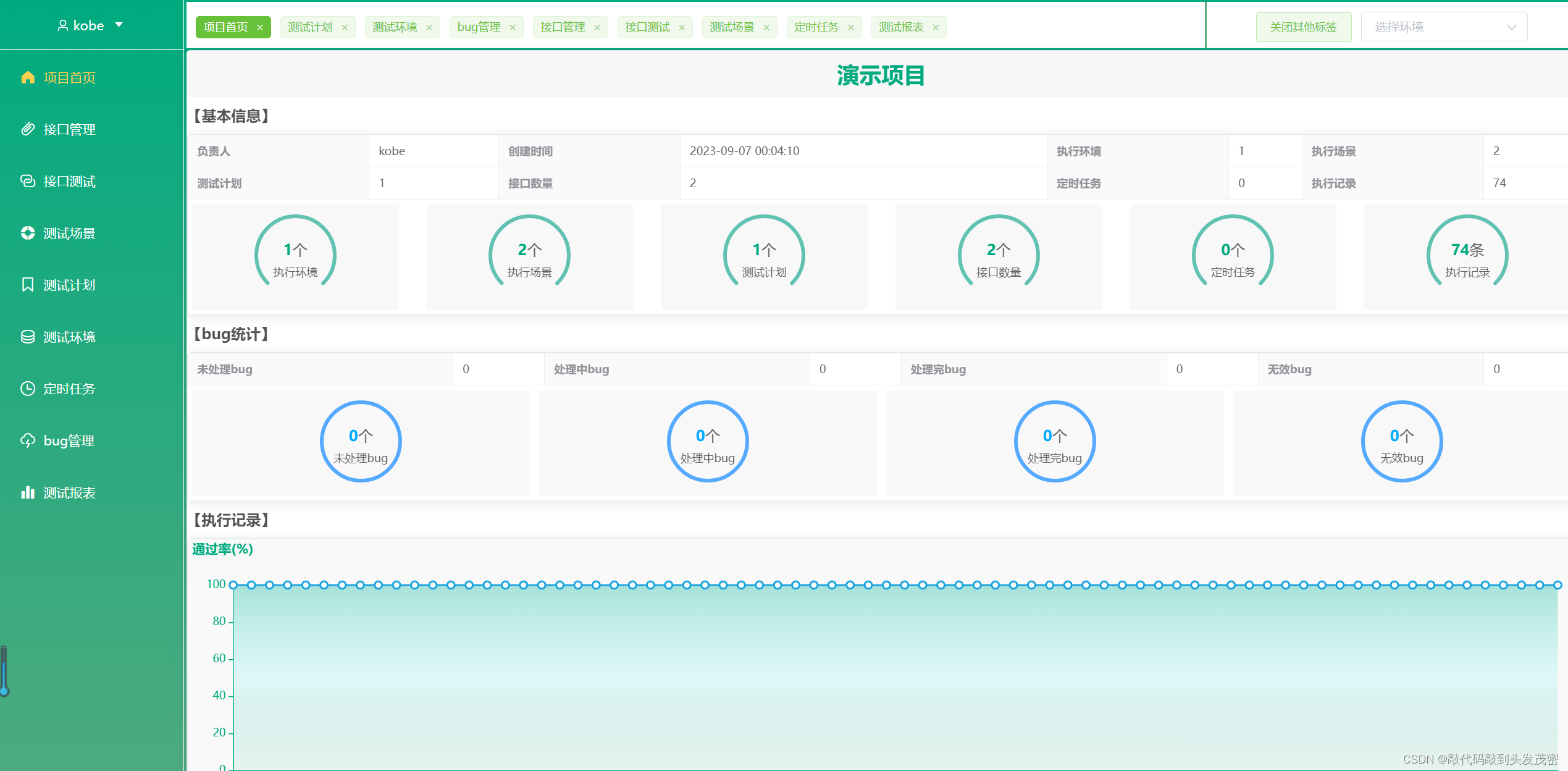Click the link icon for 接口测试
Viewport: 1568px width, 771px height.
click(x=28, y=181)
